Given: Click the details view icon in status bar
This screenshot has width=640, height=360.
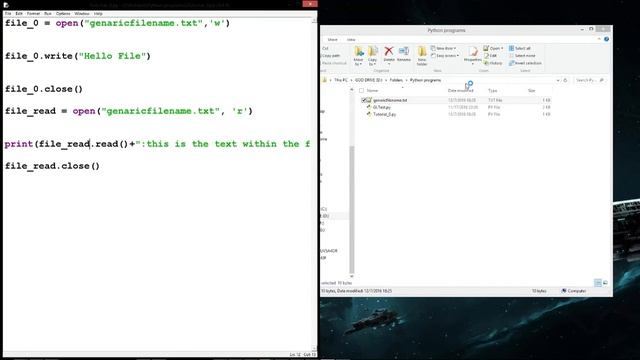Looking at the screenshot, I should tap(598, 283).
